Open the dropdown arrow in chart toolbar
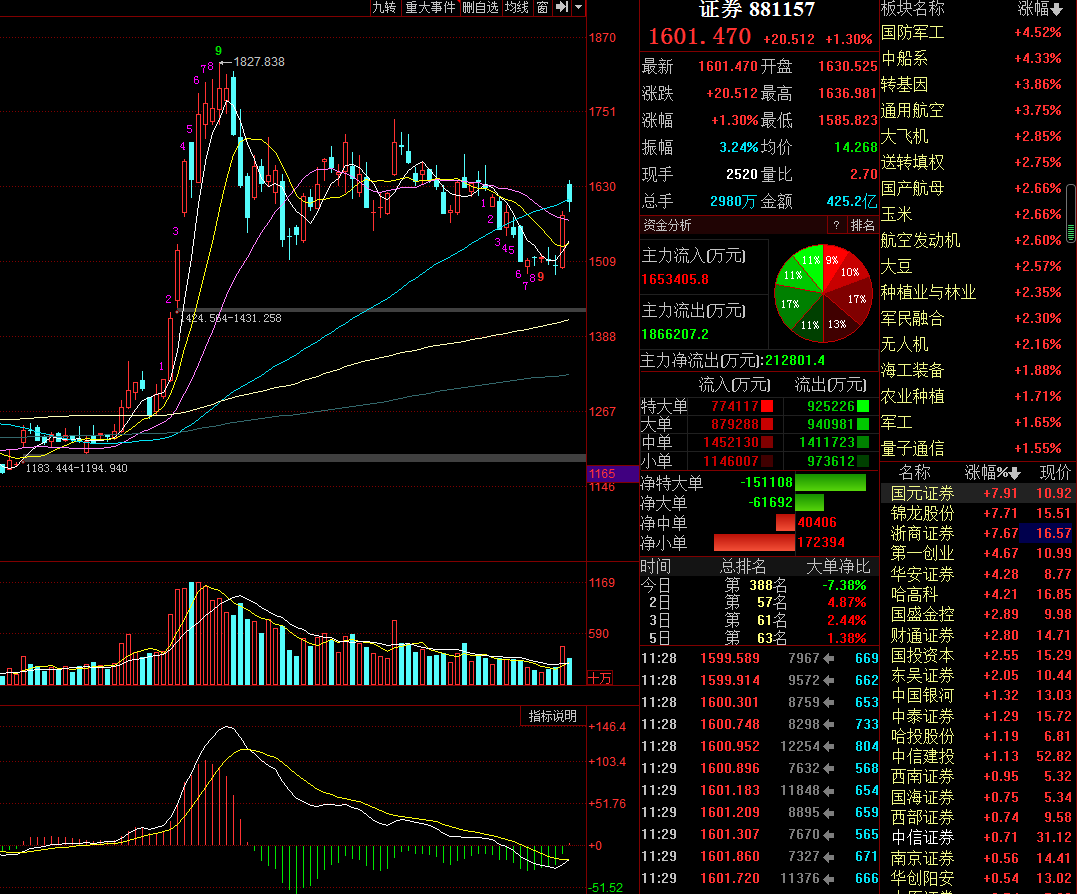Viewport: 1077px width, 894px height. (x=578, y=8)
